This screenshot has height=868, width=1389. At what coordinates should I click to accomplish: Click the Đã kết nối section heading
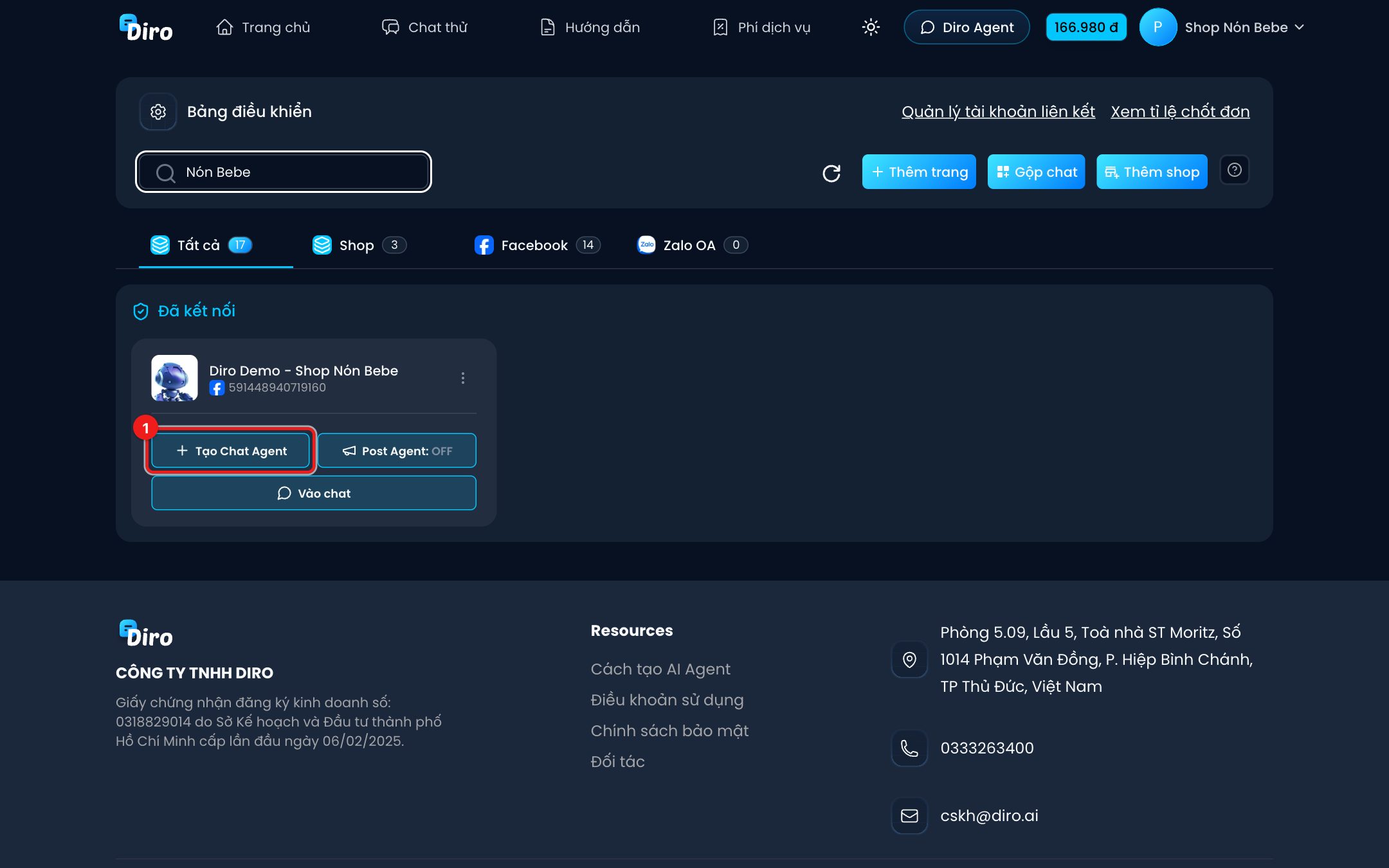pos(197,311)
